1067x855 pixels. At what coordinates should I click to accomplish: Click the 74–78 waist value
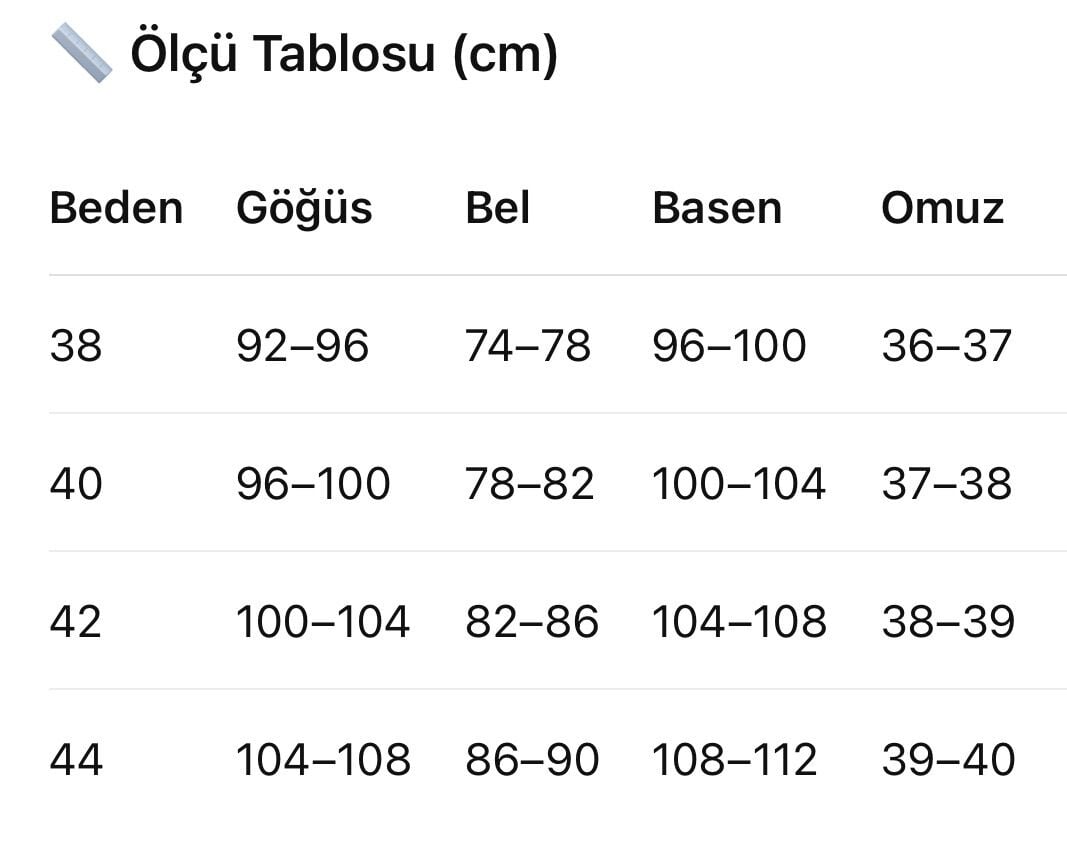click(x=527, y=346)
